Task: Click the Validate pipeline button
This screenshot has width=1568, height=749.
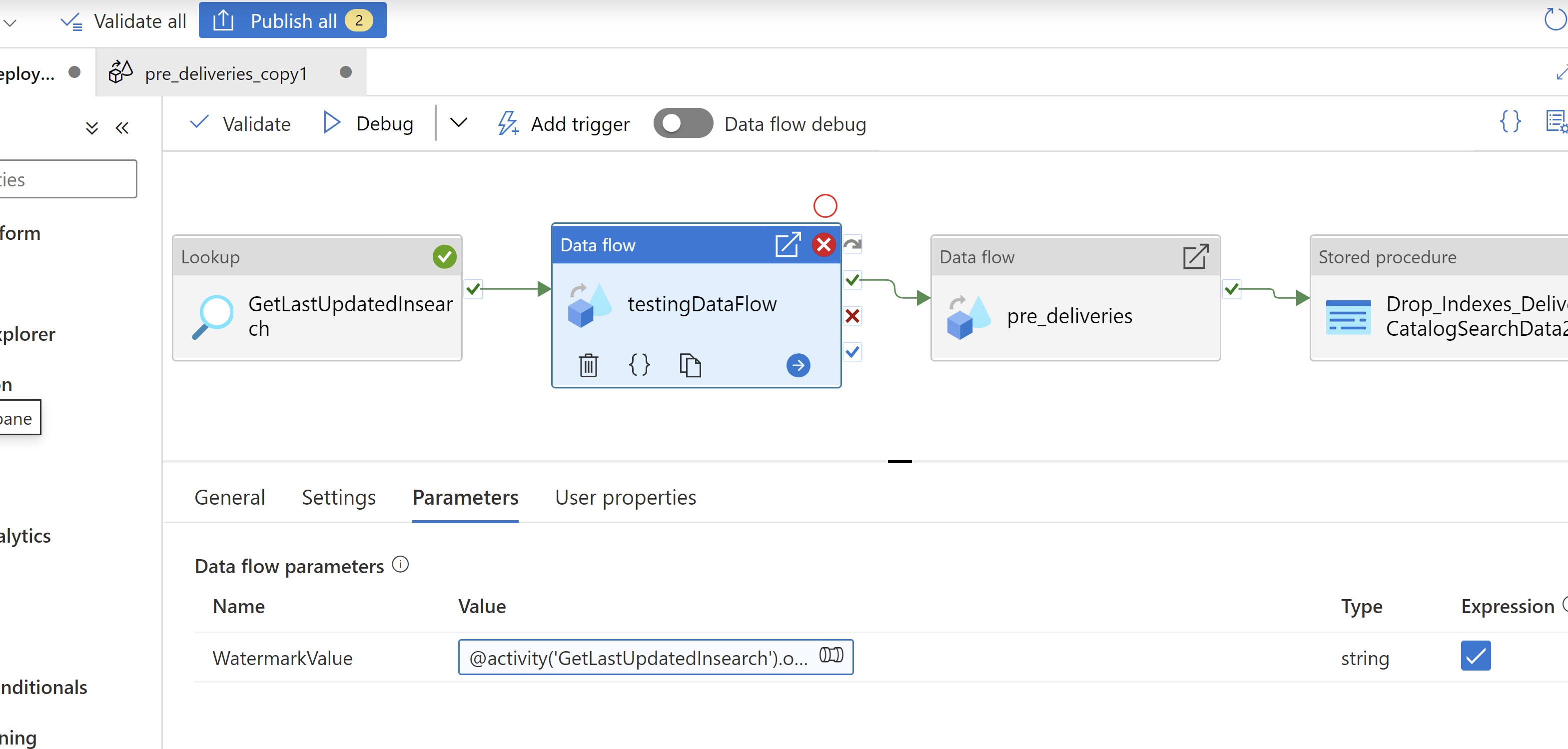Action: point(240,123)
